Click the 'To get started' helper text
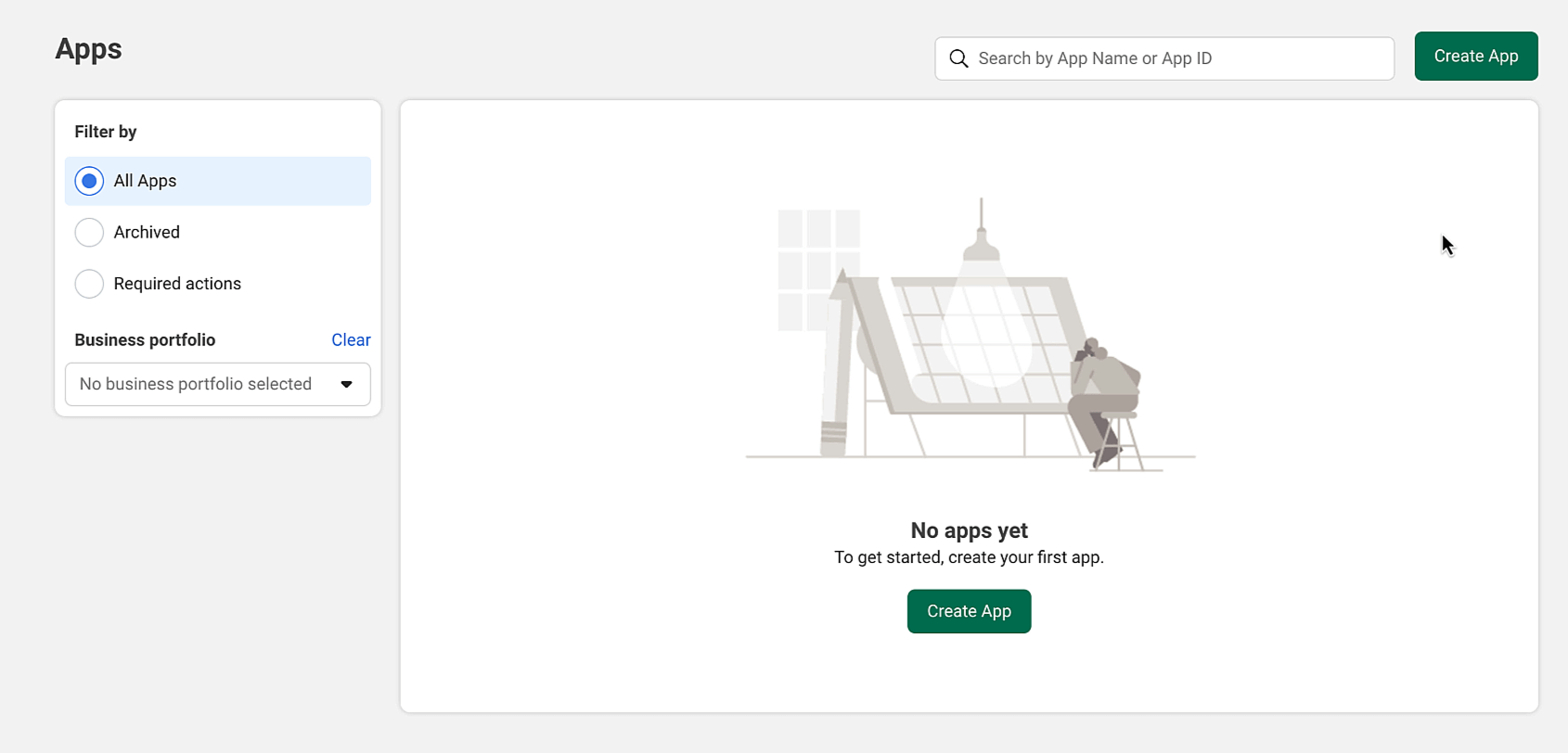 click(x=969, y=557)
